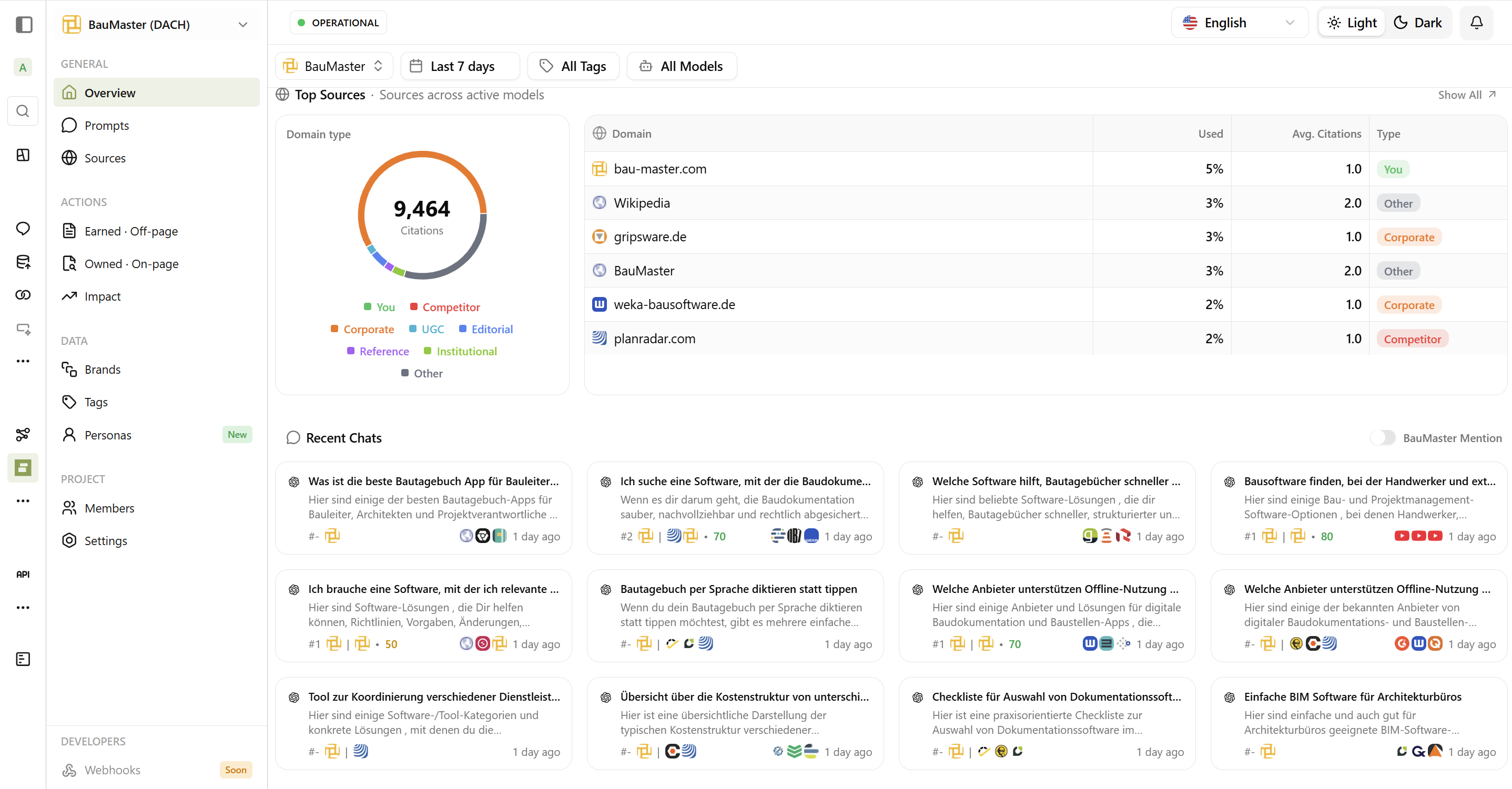The height and width of the screenshot is (789, 1512).
Task: Expand the BauMaster (DACH) workspace dropdown
Action: point(156,25)
